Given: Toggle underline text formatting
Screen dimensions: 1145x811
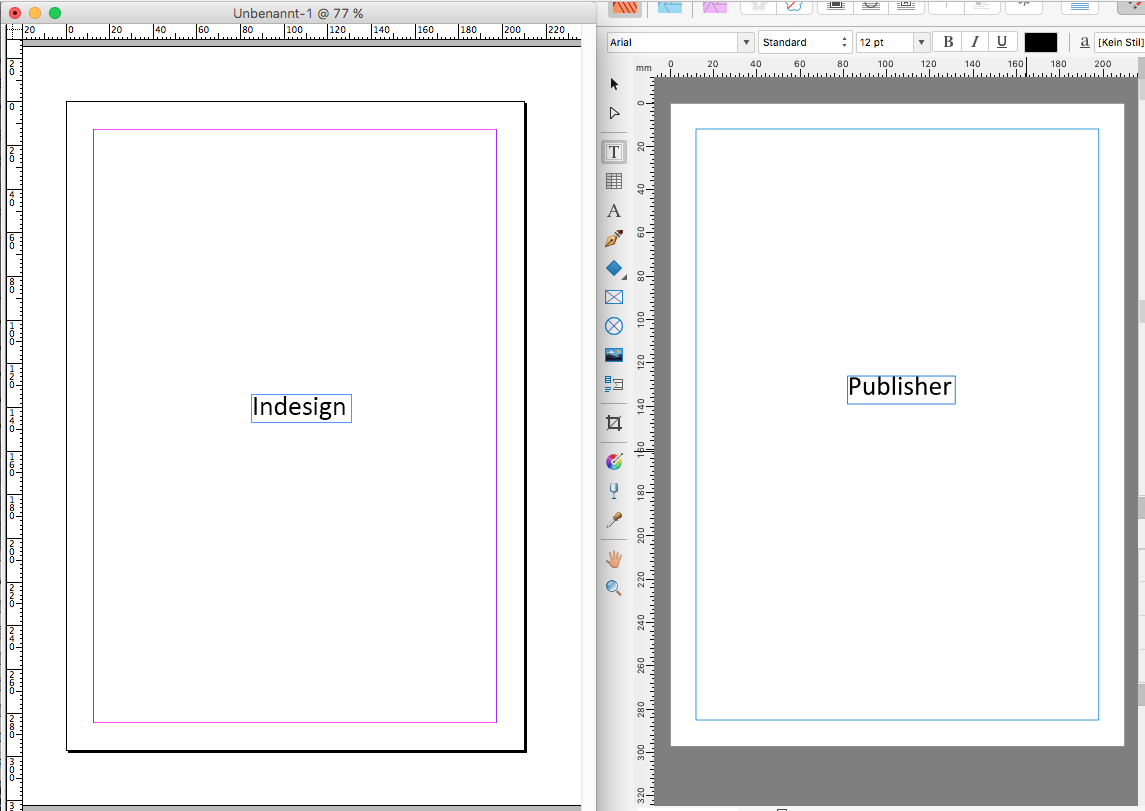Looking at the screenshot, I should click(x=1002, y=42).
